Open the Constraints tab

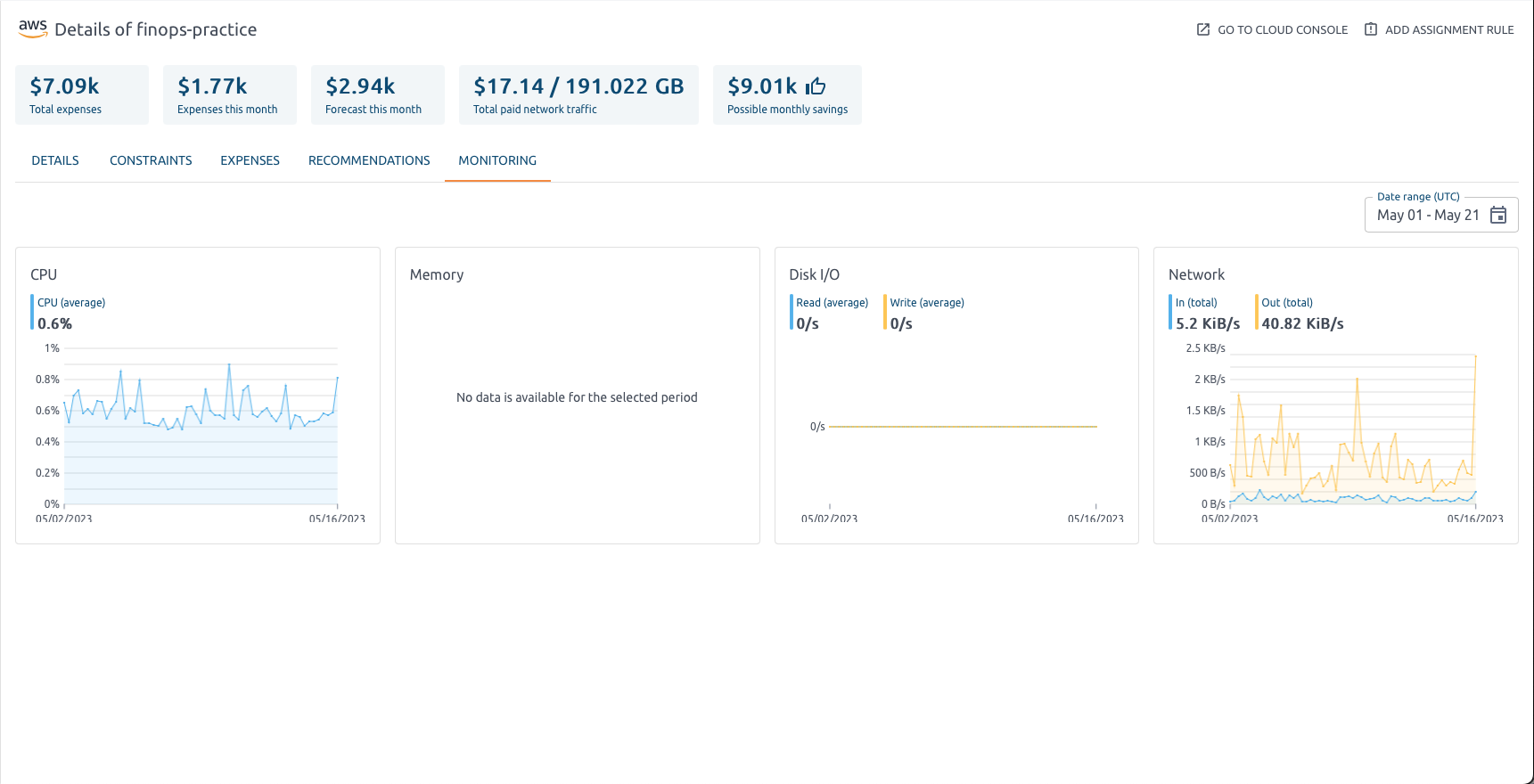[151, 160]
